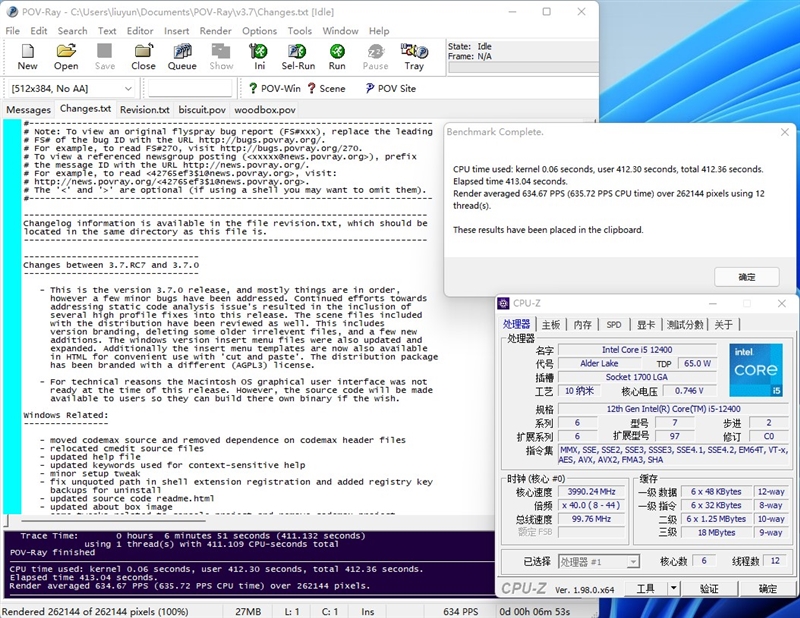The width and height of the screenshot is (800, 618).
Task: Switch to the SPD tab in CPU-Z
Action: 614,325
